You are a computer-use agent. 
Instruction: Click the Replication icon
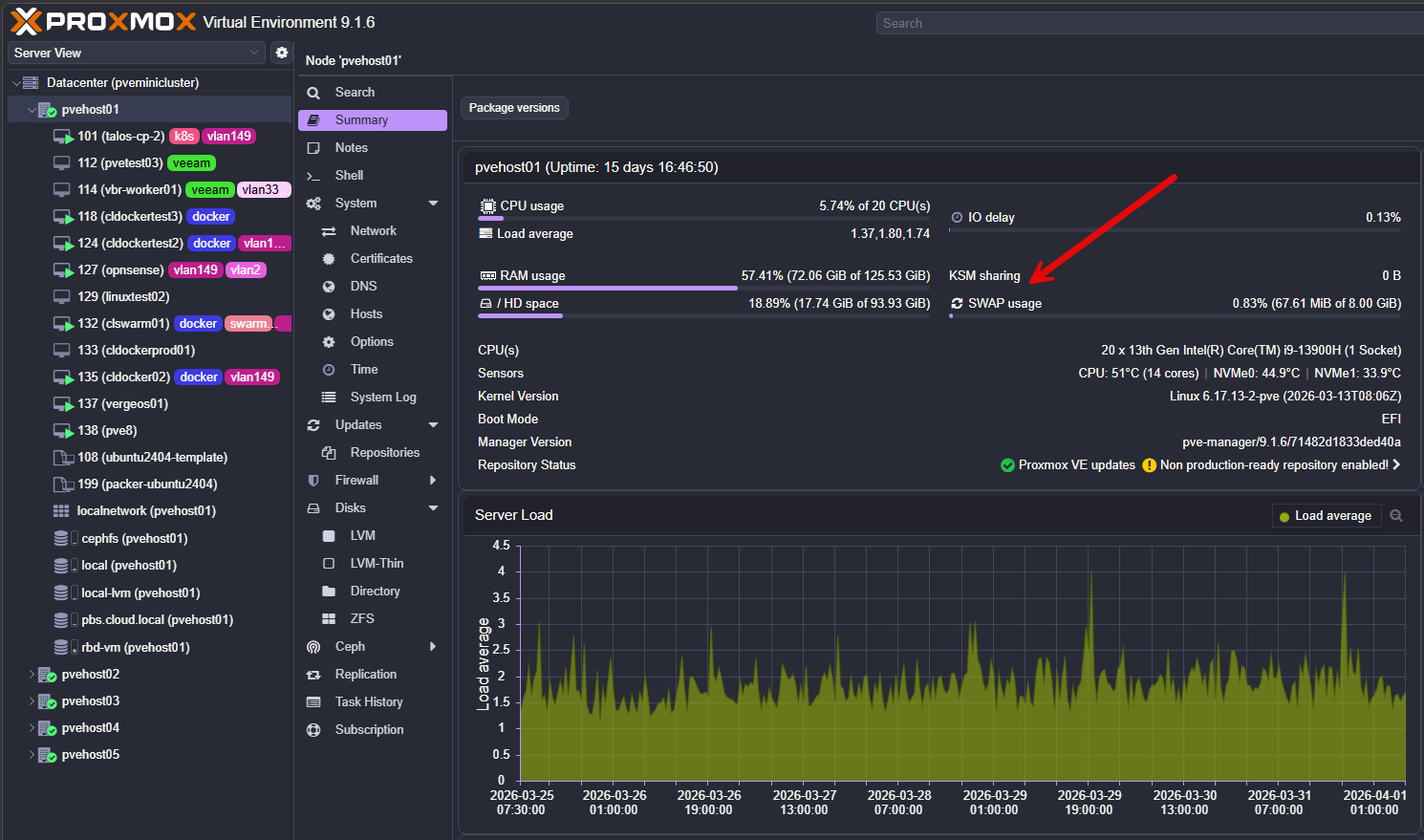coord(313,675)
